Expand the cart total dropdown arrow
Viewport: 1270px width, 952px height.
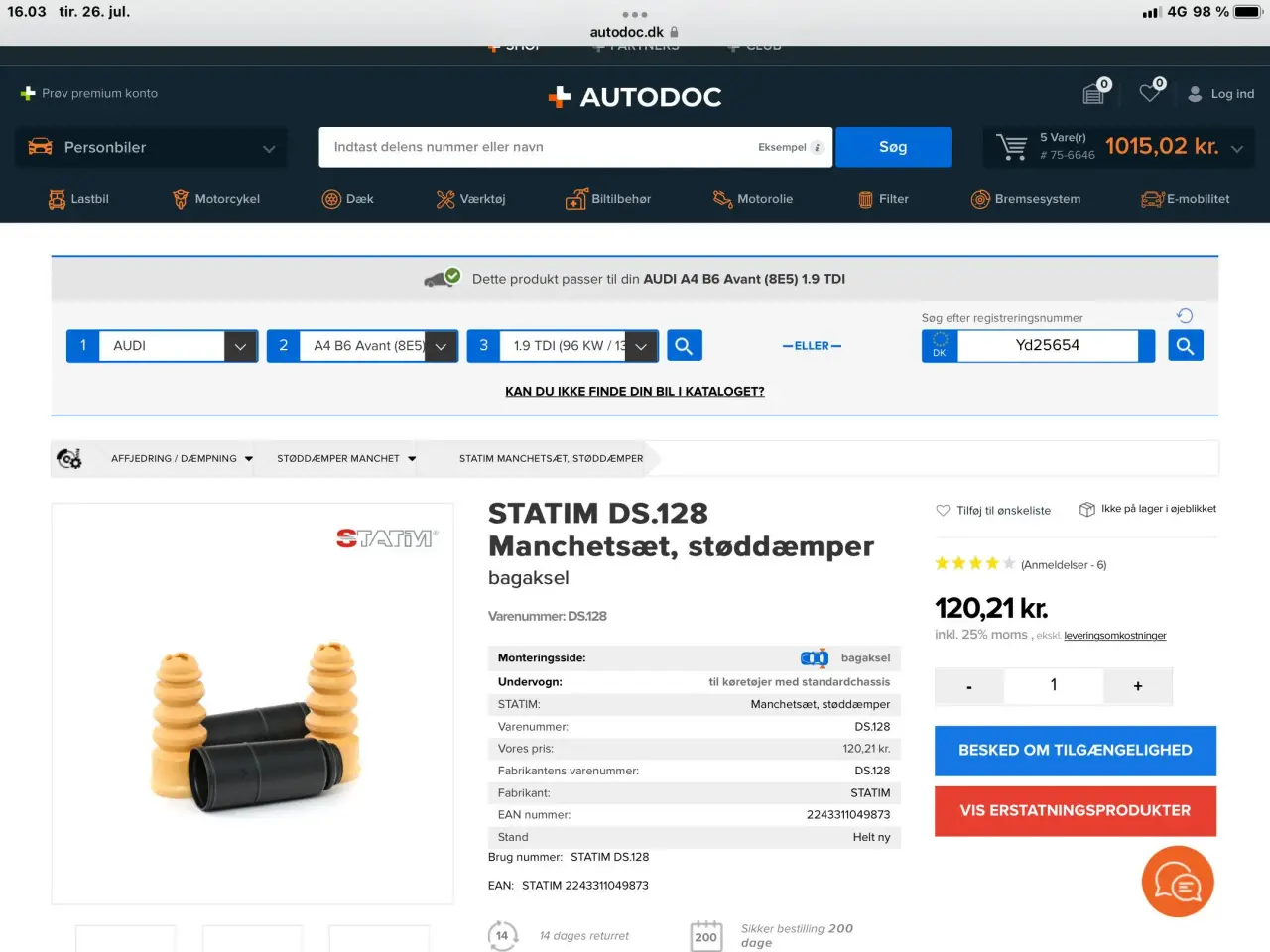coord(1237,148)
